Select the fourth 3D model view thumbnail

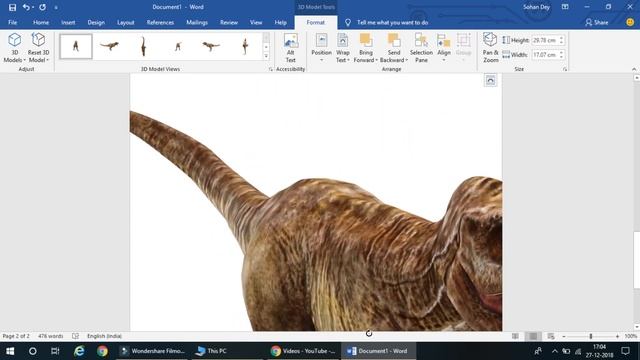pyautogui.click(x=178, y=46)
